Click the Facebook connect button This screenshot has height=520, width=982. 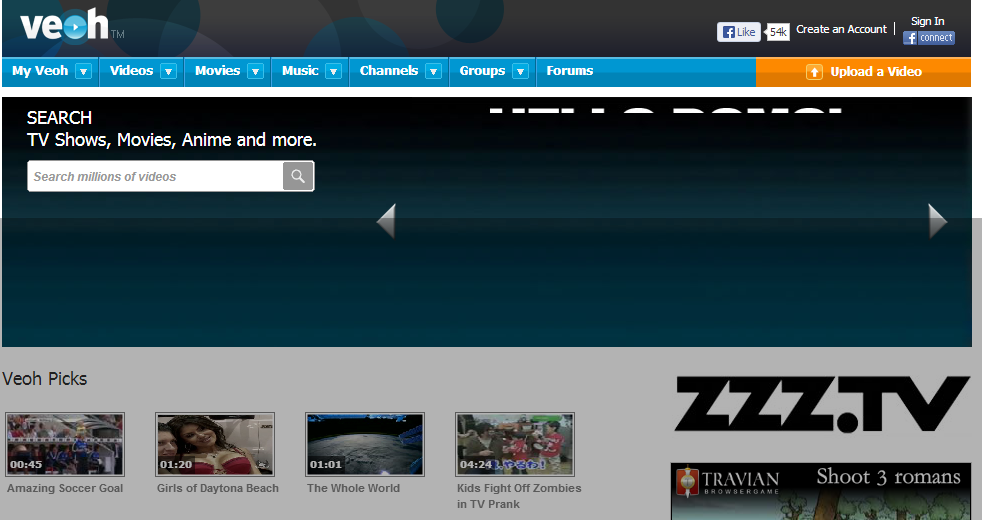(929, 38)
